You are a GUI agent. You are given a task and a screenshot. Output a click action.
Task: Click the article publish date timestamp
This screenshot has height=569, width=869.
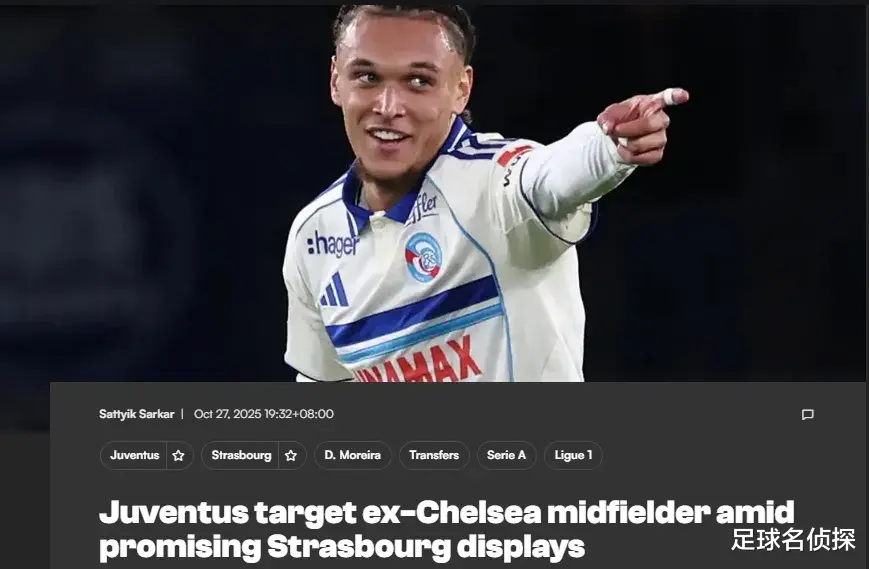[264, 414]
